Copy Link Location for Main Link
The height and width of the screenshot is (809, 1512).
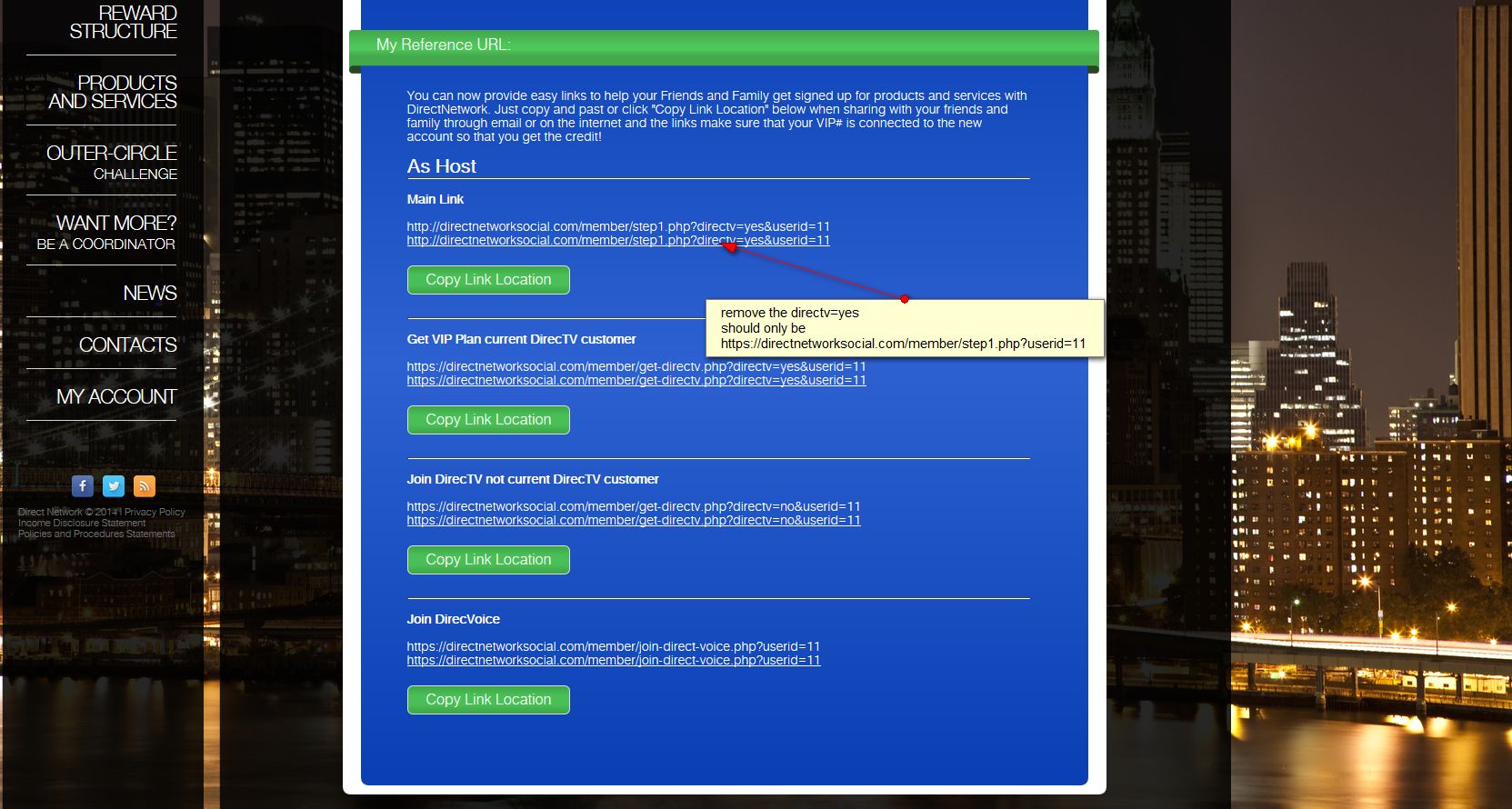click(488, 280)
